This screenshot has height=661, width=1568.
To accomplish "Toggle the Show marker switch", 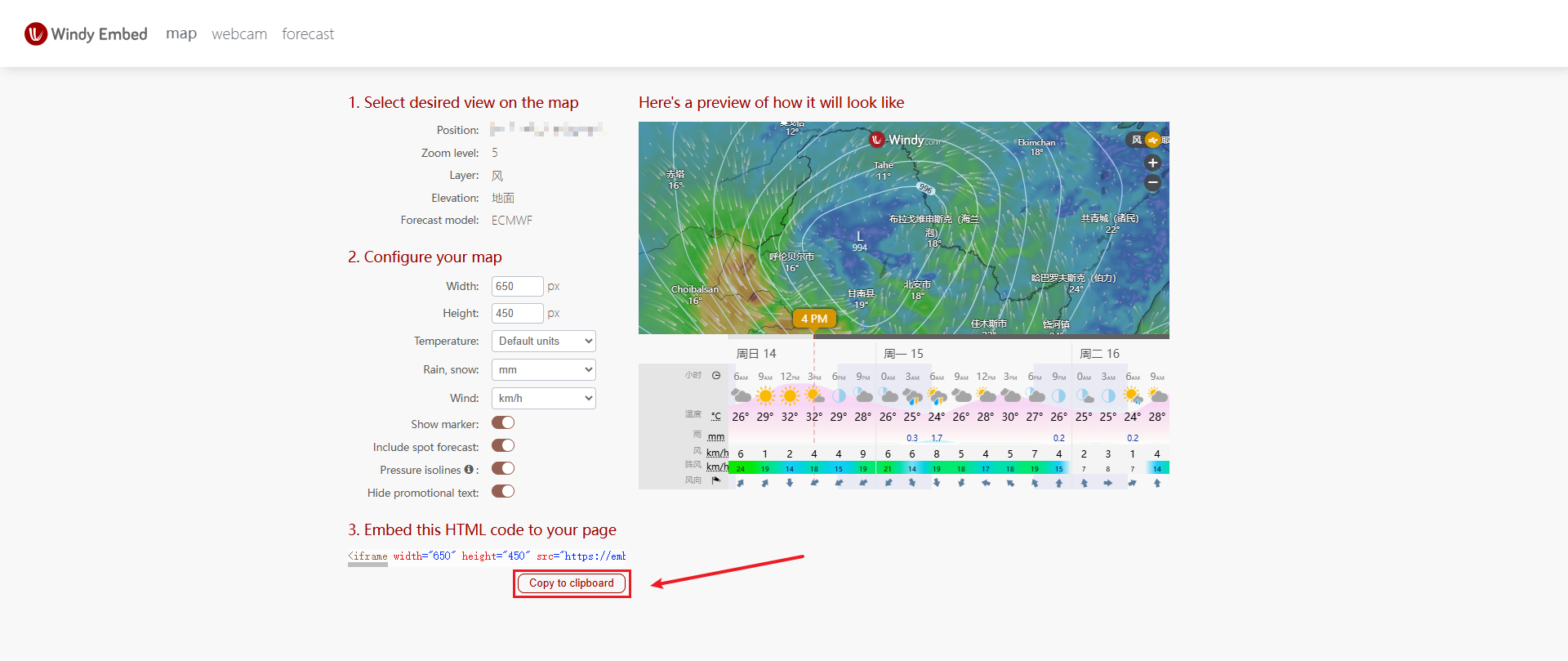I will click(503, 423).
